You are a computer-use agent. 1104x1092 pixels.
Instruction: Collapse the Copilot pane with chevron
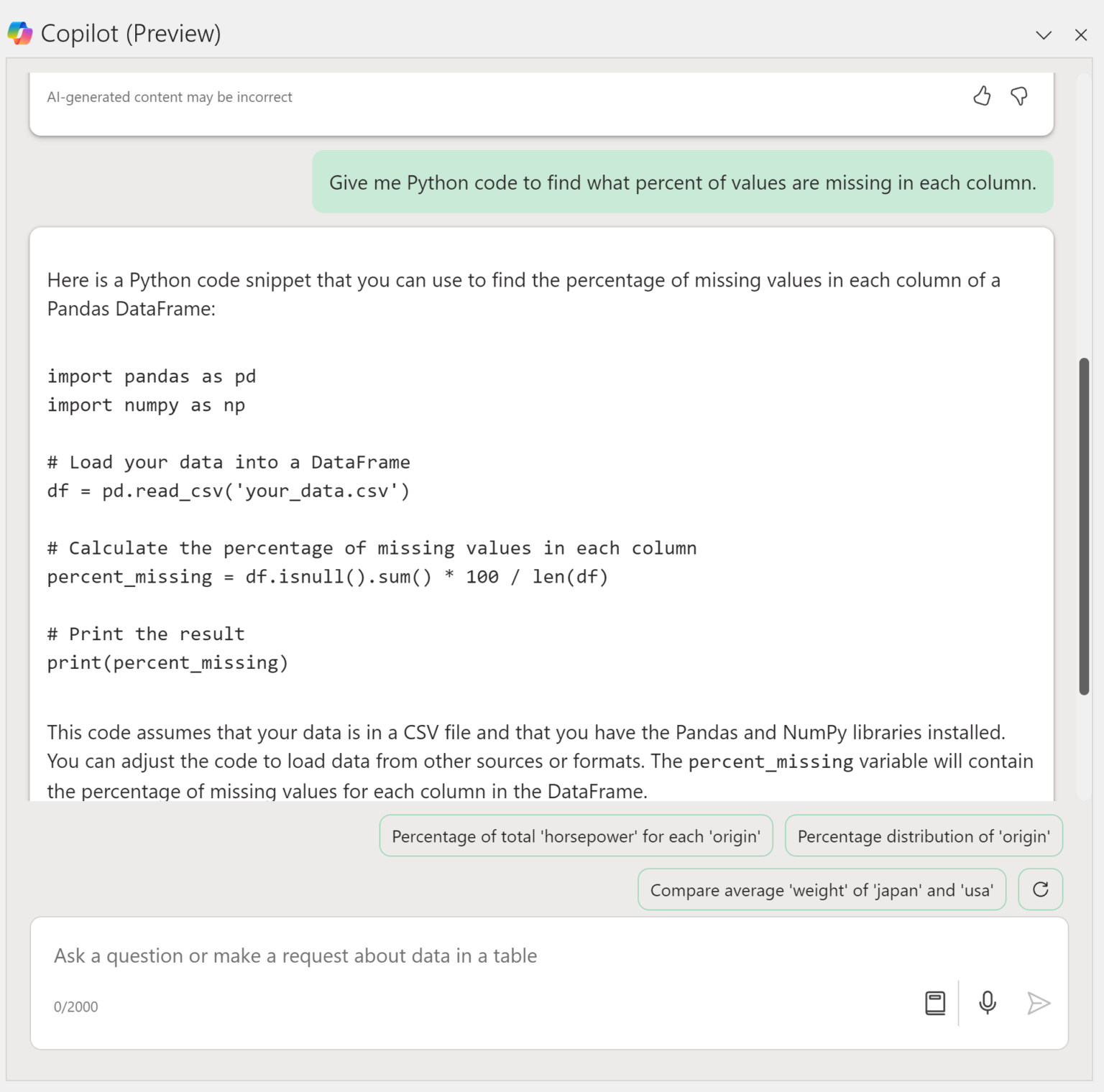(x=1044, y=34)
